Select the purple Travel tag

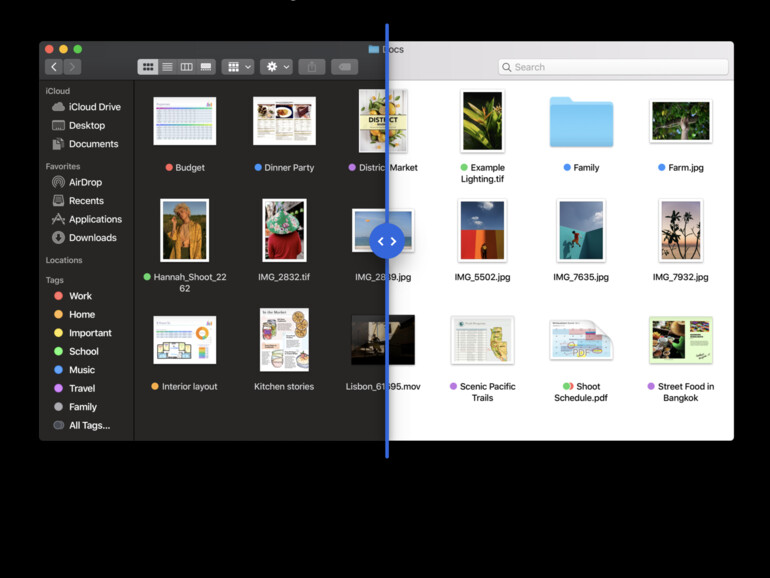(x=74, y=388)
